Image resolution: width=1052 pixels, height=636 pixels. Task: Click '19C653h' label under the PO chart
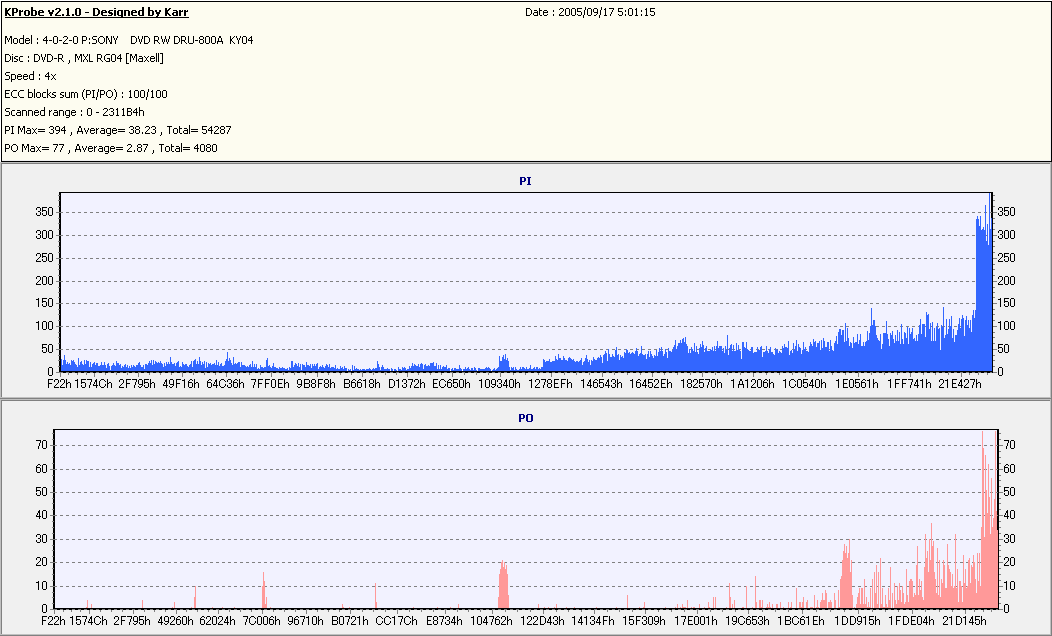coord(747,621)
